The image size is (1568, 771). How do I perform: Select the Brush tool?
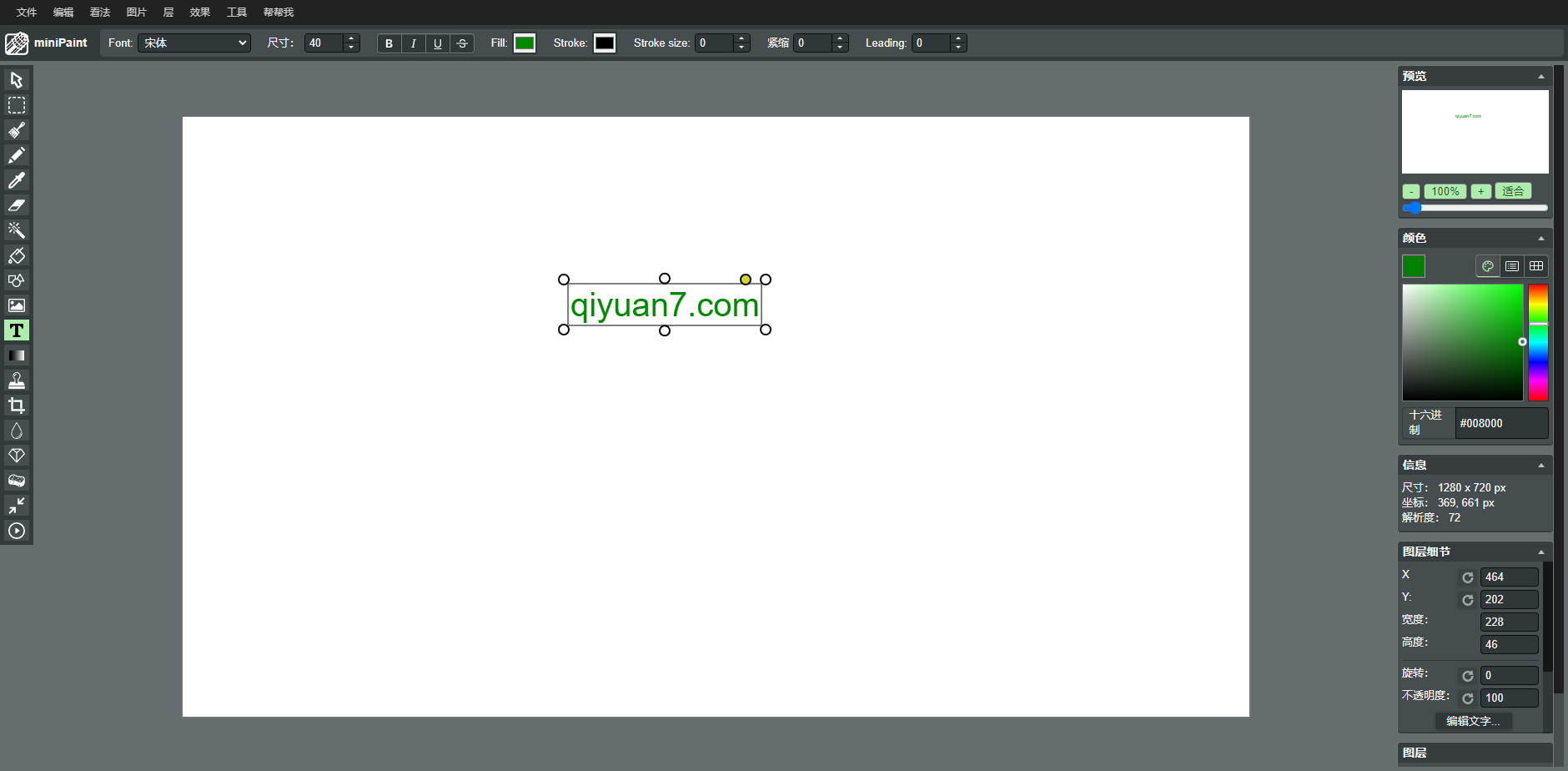click(17, 130)
